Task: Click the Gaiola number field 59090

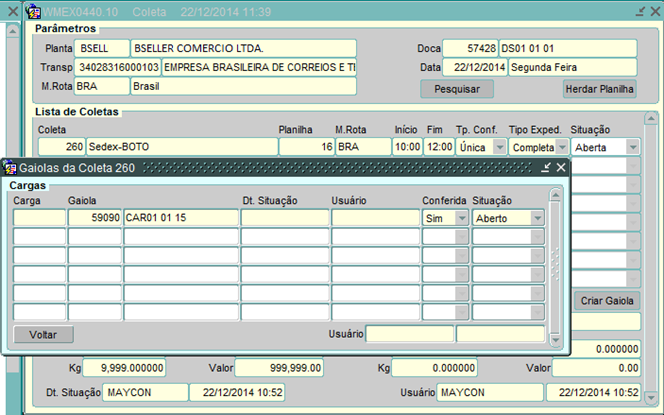Action: point(95,218)
